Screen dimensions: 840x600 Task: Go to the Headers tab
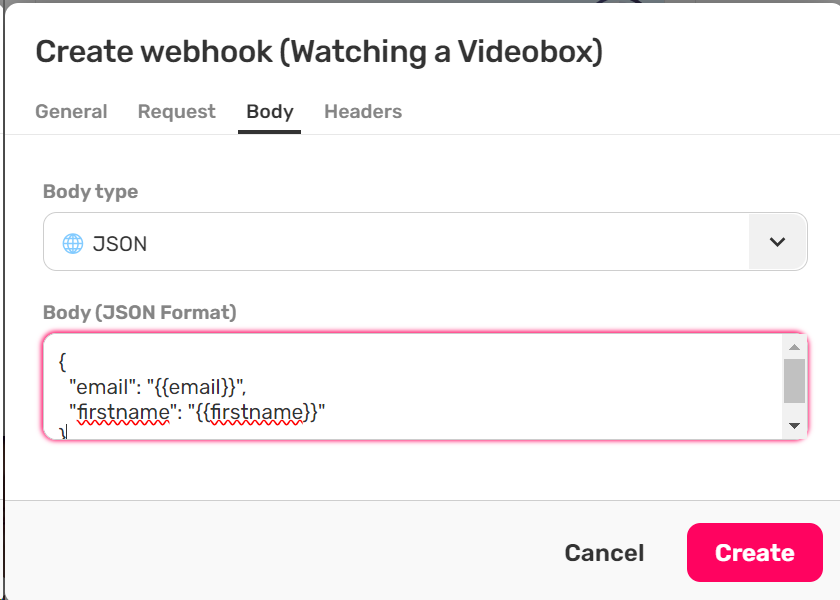(363, 112)
